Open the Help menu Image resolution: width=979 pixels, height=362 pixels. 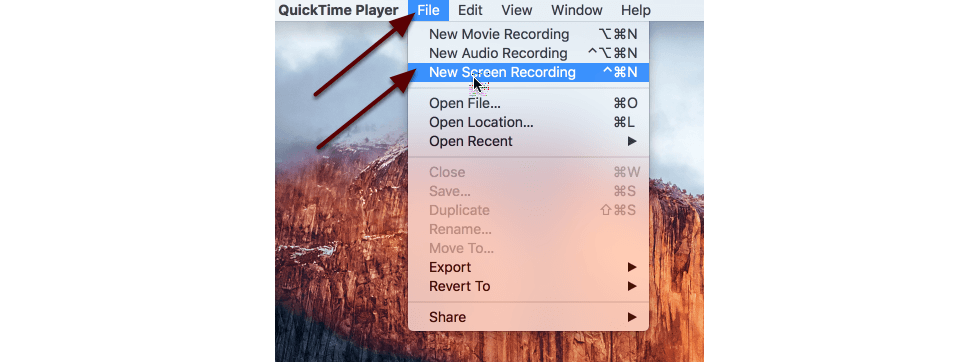[636, 10]
